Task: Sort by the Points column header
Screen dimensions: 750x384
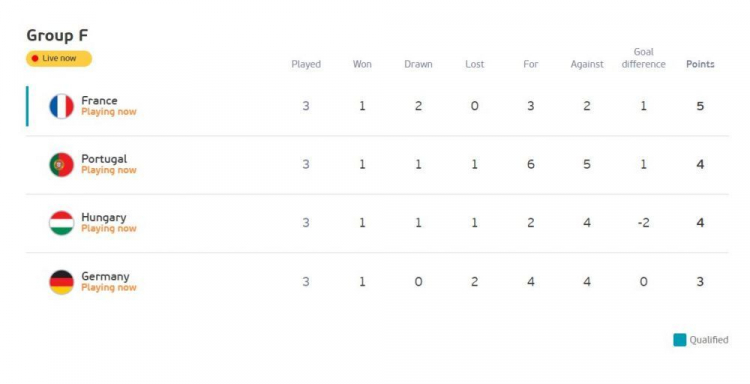Action: pyautogui.click(x=700, y=64)
